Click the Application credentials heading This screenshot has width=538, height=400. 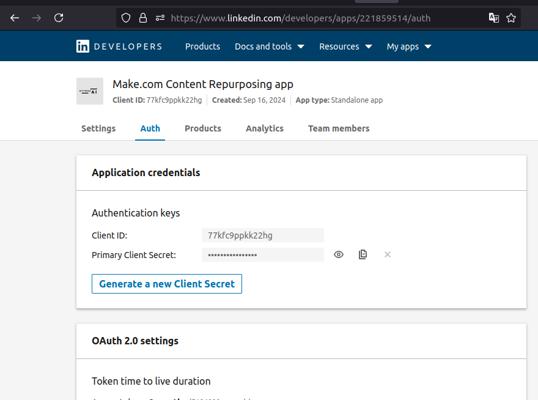(x=146, y=173)
